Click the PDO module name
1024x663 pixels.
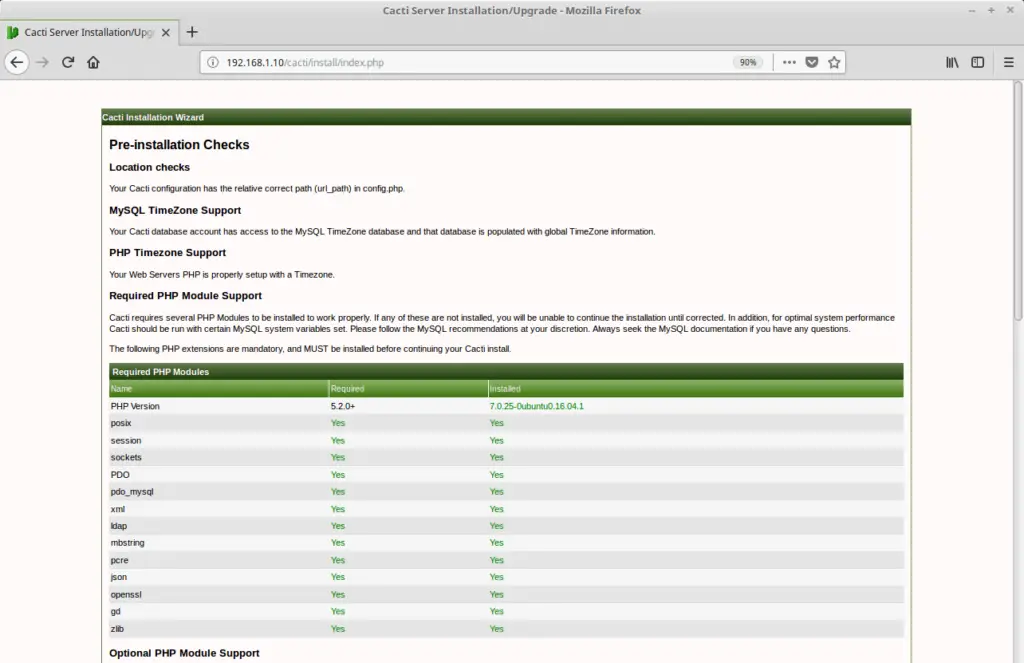pos(120,475)
